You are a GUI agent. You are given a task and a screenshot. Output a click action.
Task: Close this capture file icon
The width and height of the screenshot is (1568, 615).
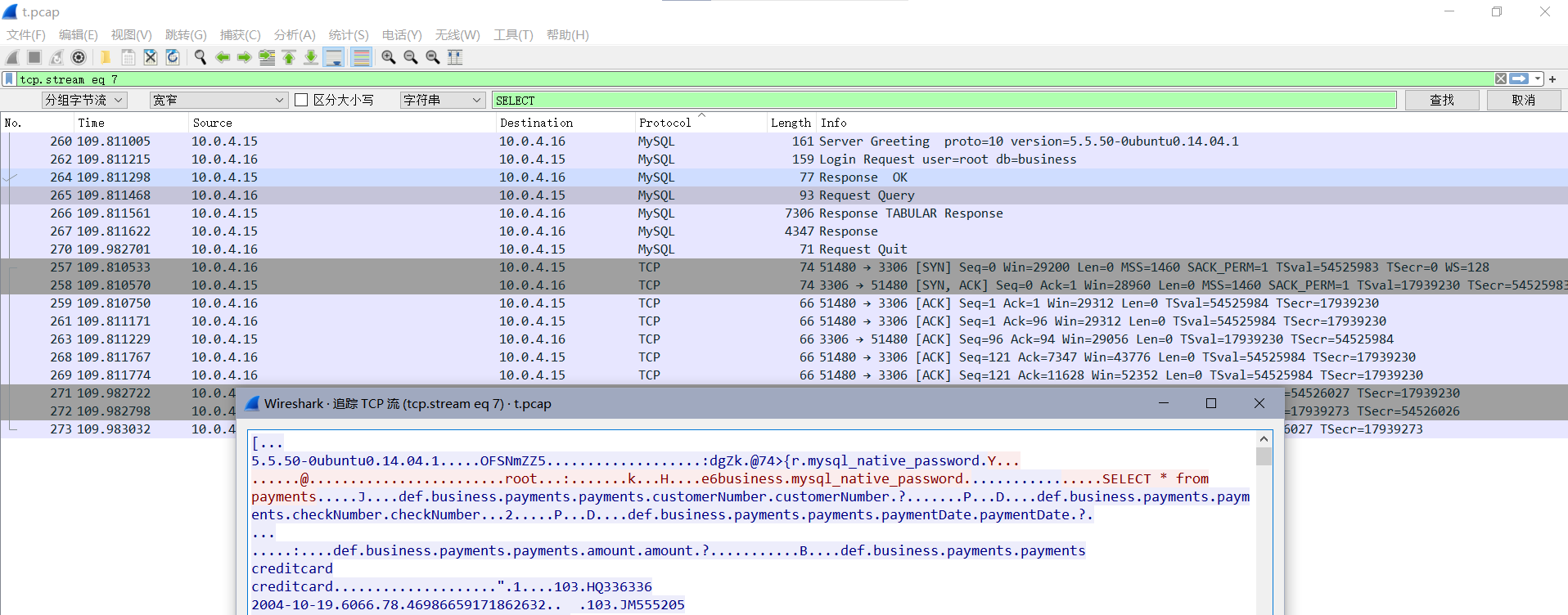coord(151,57)
